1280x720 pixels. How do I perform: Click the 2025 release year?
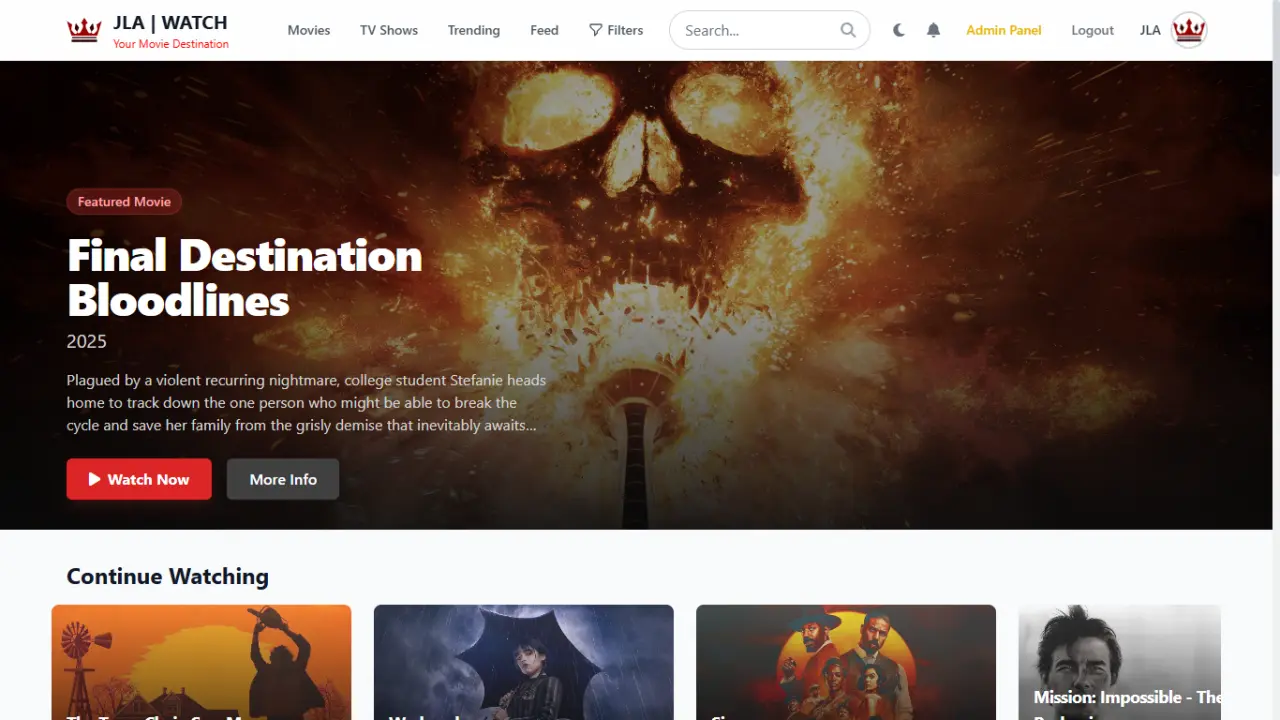(x=87, y=341)
